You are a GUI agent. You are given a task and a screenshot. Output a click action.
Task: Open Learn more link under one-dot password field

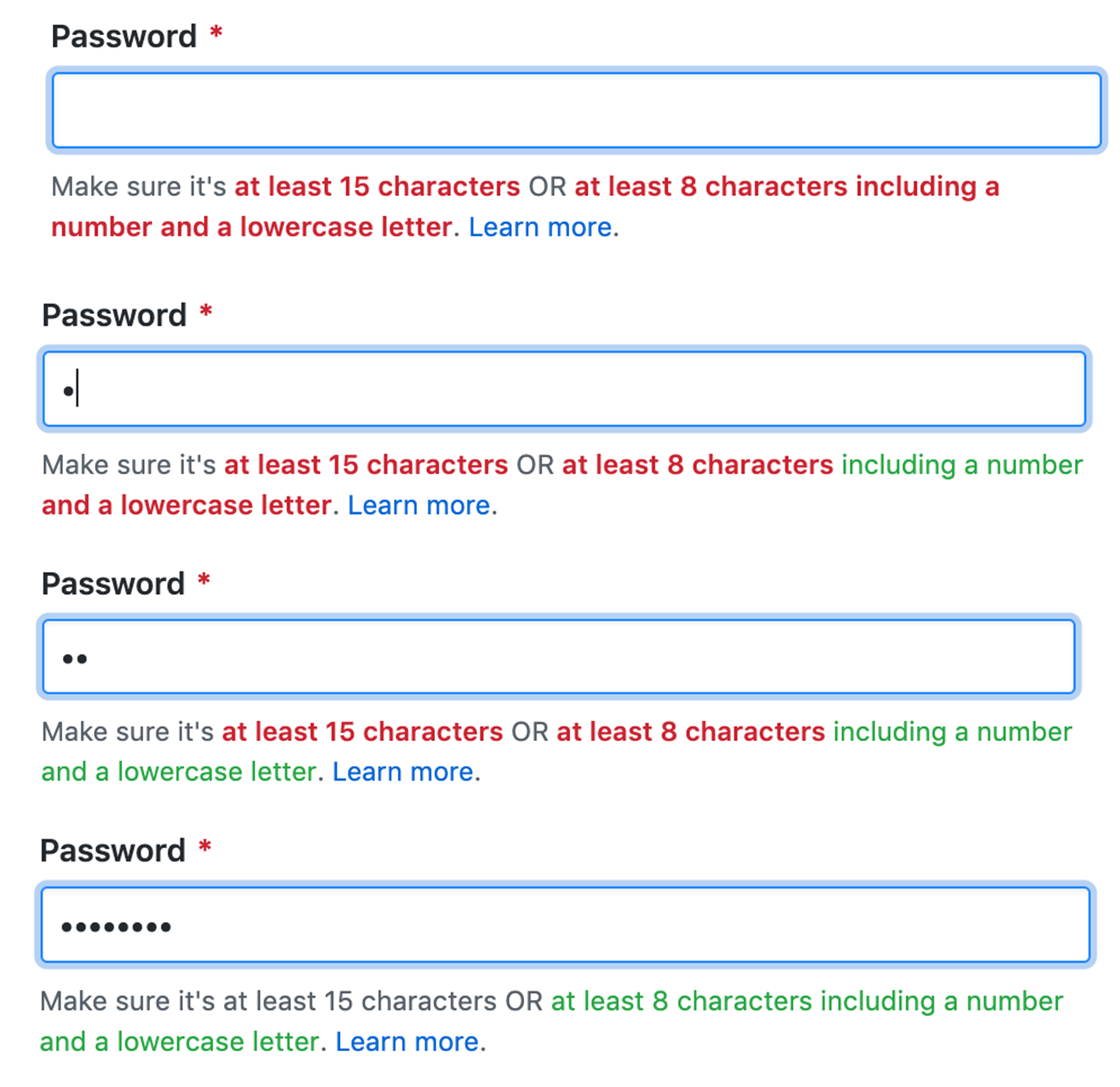point(418,505)
